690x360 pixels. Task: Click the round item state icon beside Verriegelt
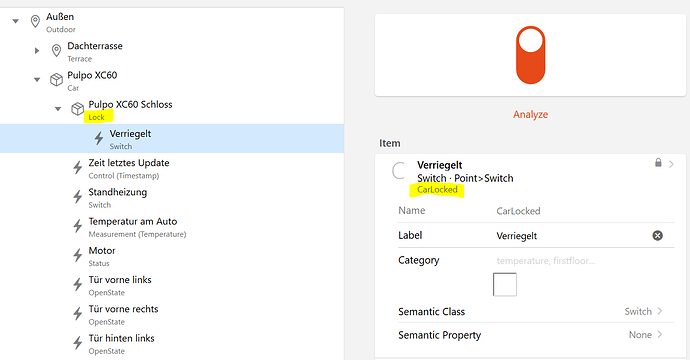(399, 170)
